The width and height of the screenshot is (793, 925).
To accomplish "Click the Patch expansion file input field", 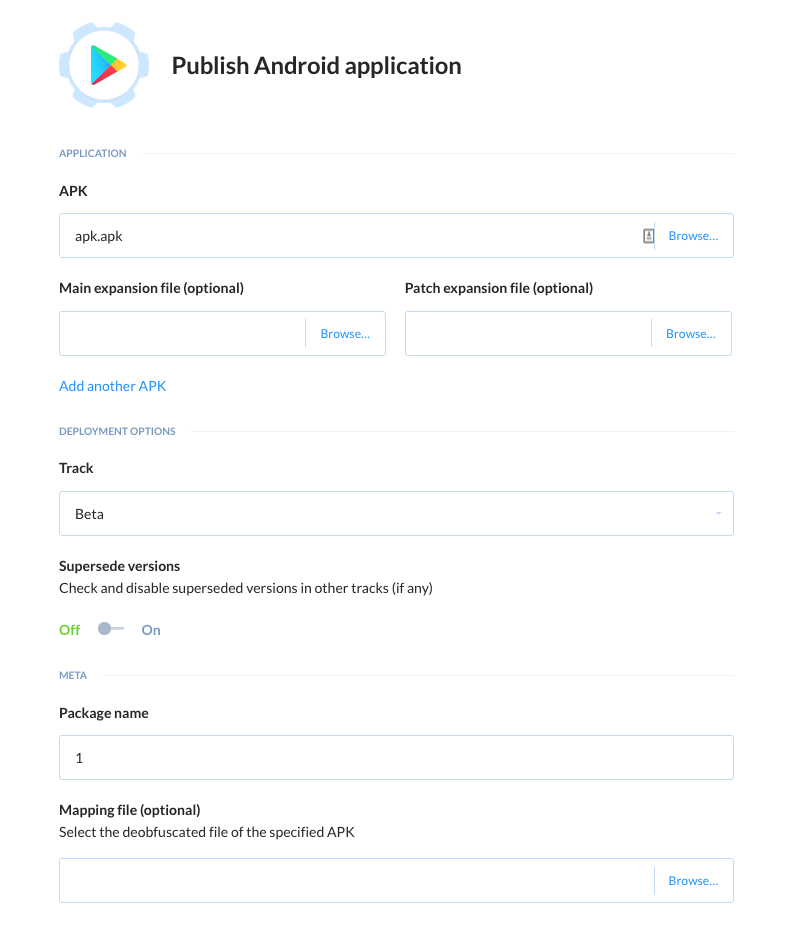I will point(528,334).
